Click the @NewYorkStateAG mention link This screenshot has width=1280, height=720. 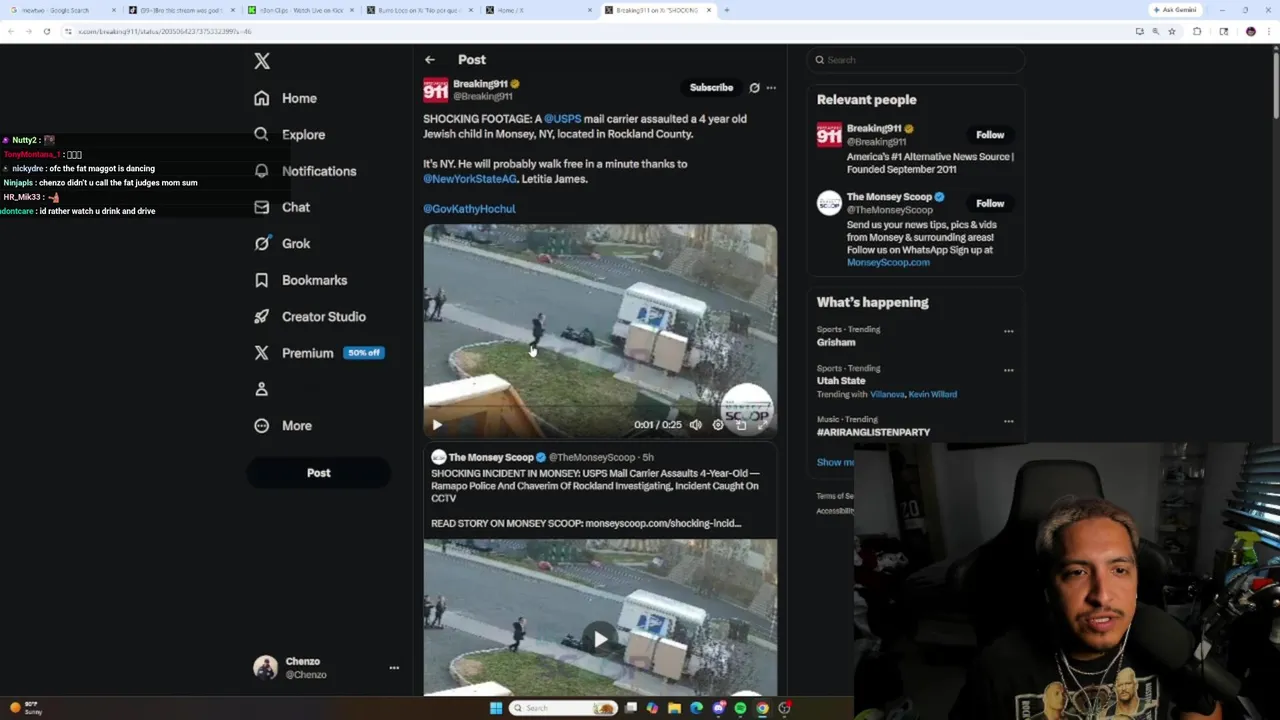470,179
